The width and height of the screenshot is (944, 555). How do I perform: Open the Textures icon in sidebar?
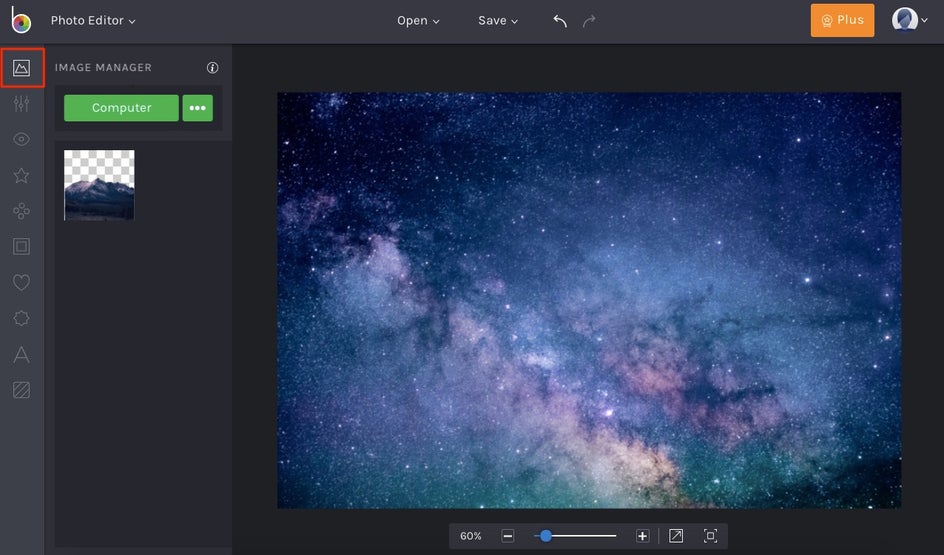21,390
